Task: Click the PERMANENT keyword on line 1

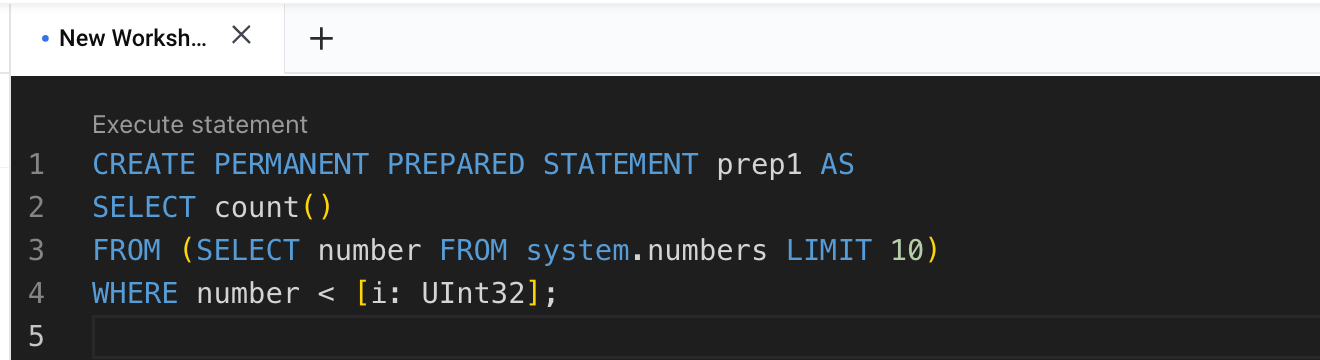Action: coord(291,164)
